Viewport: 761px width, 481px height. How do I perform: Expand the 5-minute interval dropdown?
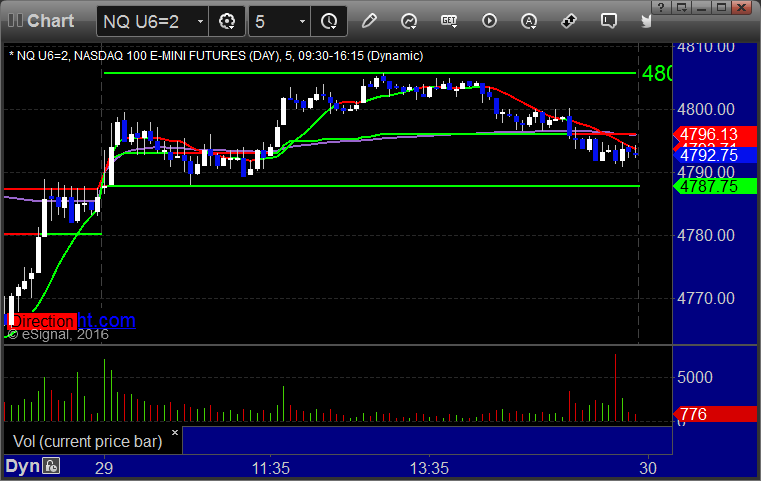(302, 21)
